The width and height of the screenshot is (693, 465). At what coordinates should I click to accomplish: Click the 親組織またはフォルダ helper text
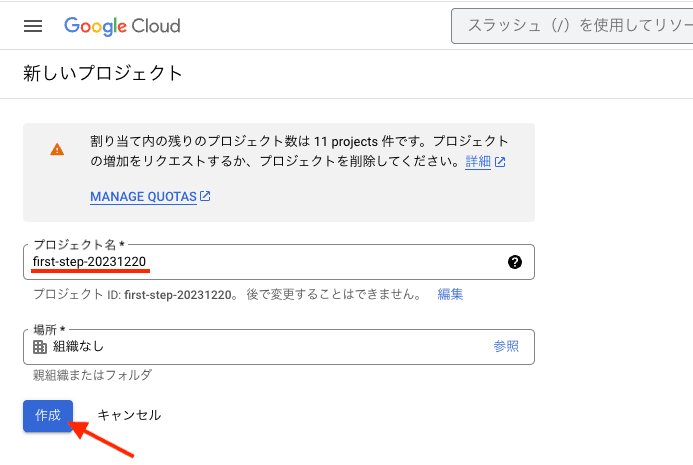tap(91, 375)
